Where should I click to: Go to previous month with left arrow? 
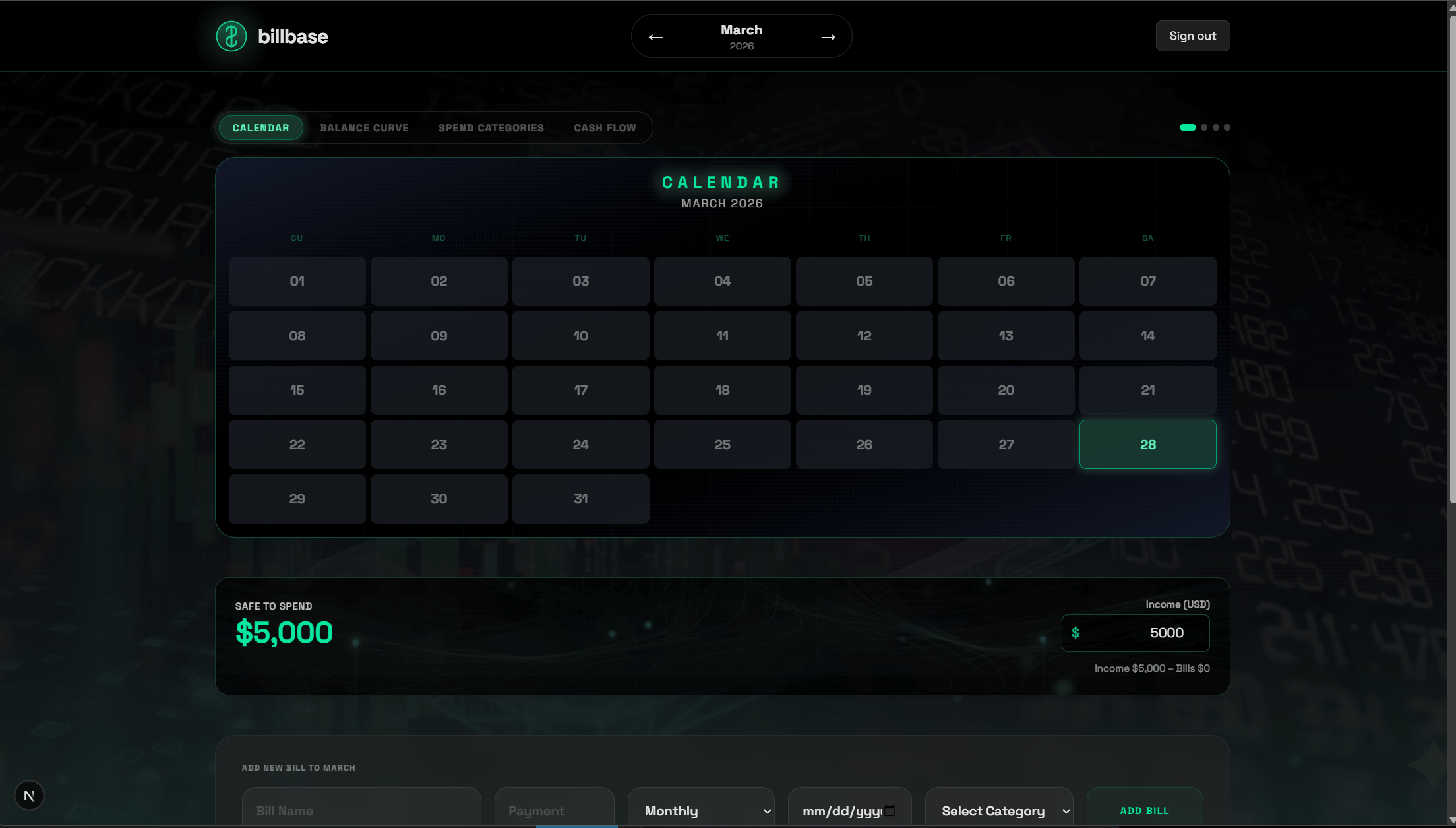[655, 37]
